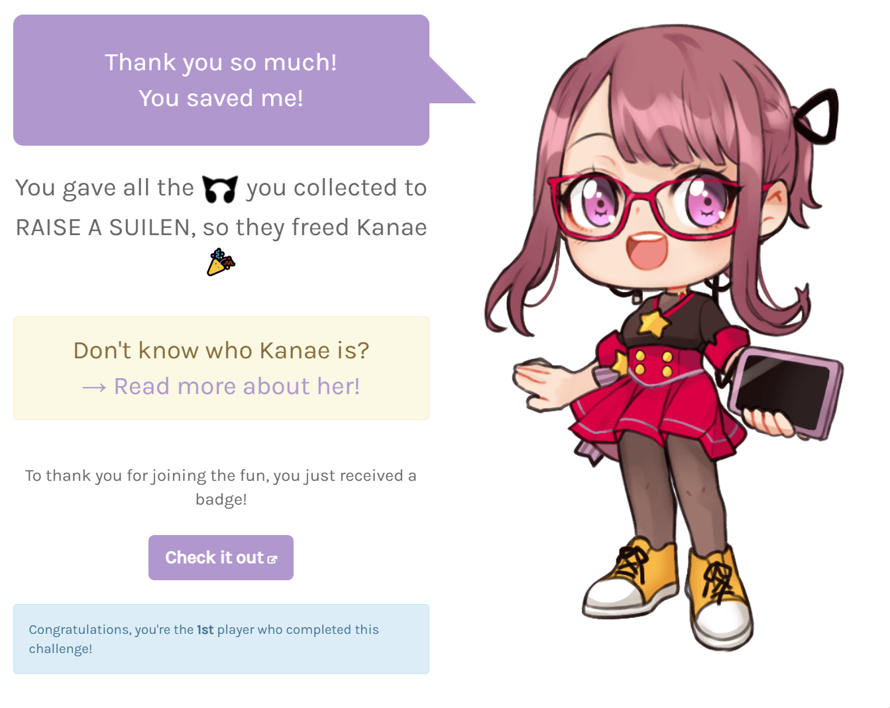Follow the Read more about her! link

pos(221,387)
